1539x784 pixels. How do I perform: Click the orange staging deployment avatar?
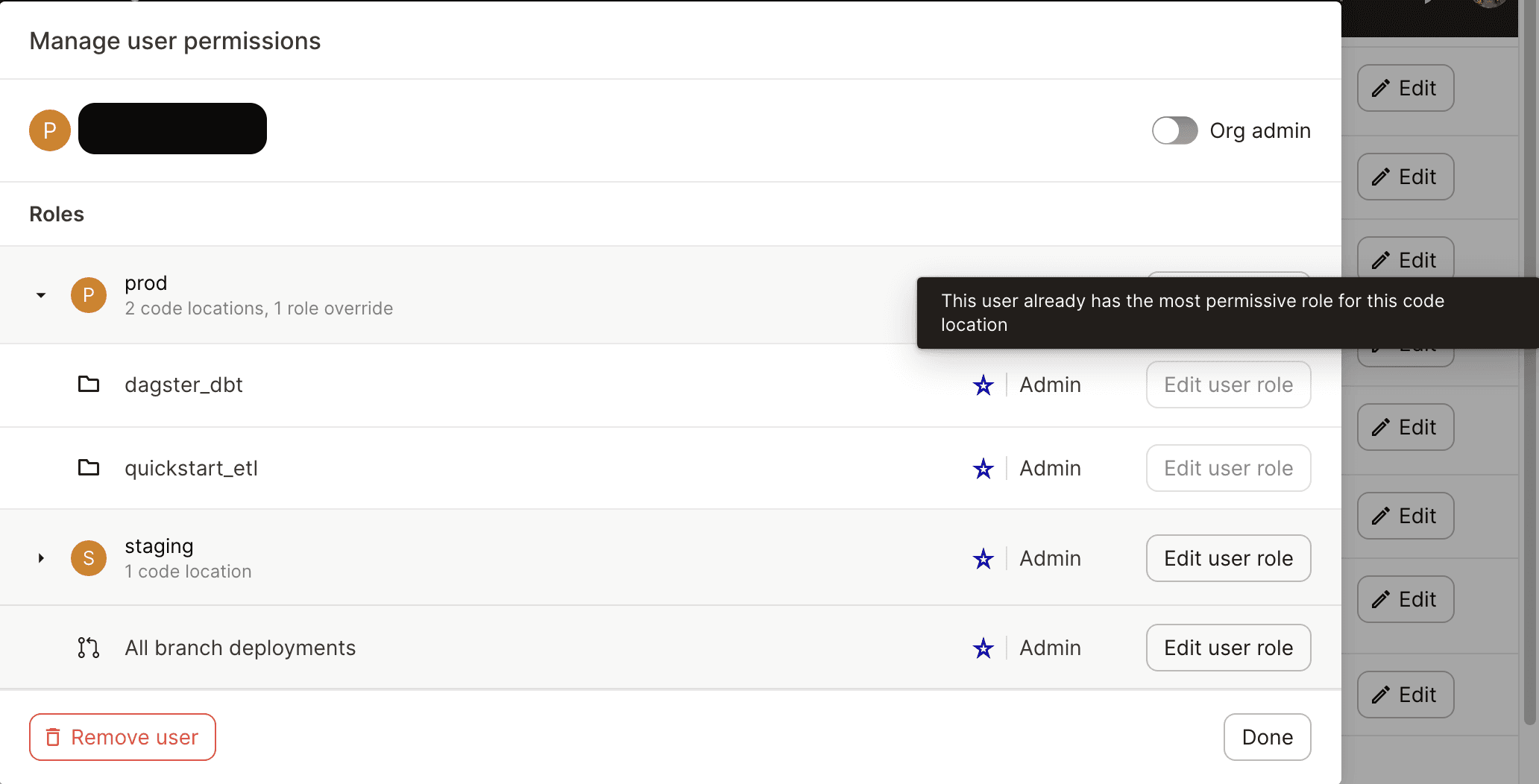coord(89,558)
